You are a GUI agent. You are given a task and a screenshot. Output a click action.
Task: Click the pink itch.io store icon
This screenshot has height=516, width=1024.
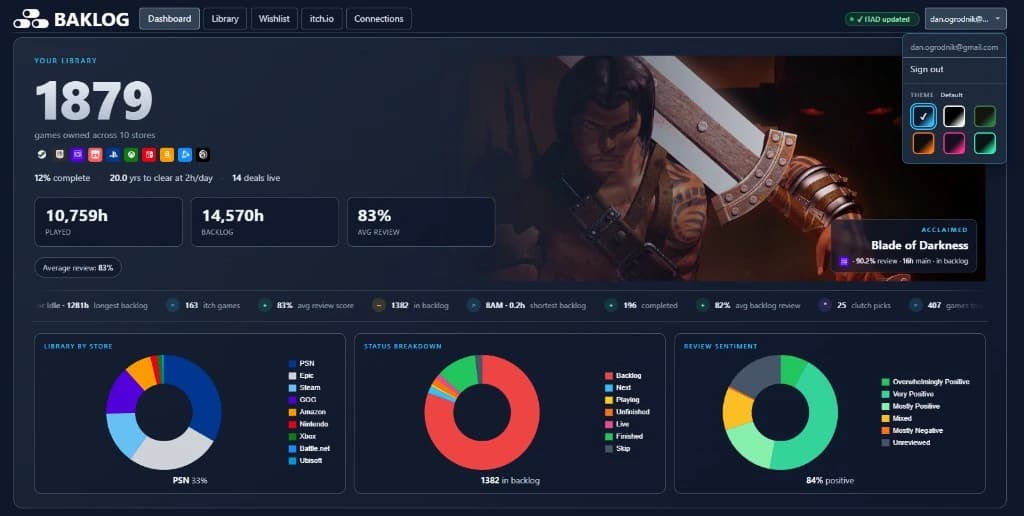coord(95,155)
